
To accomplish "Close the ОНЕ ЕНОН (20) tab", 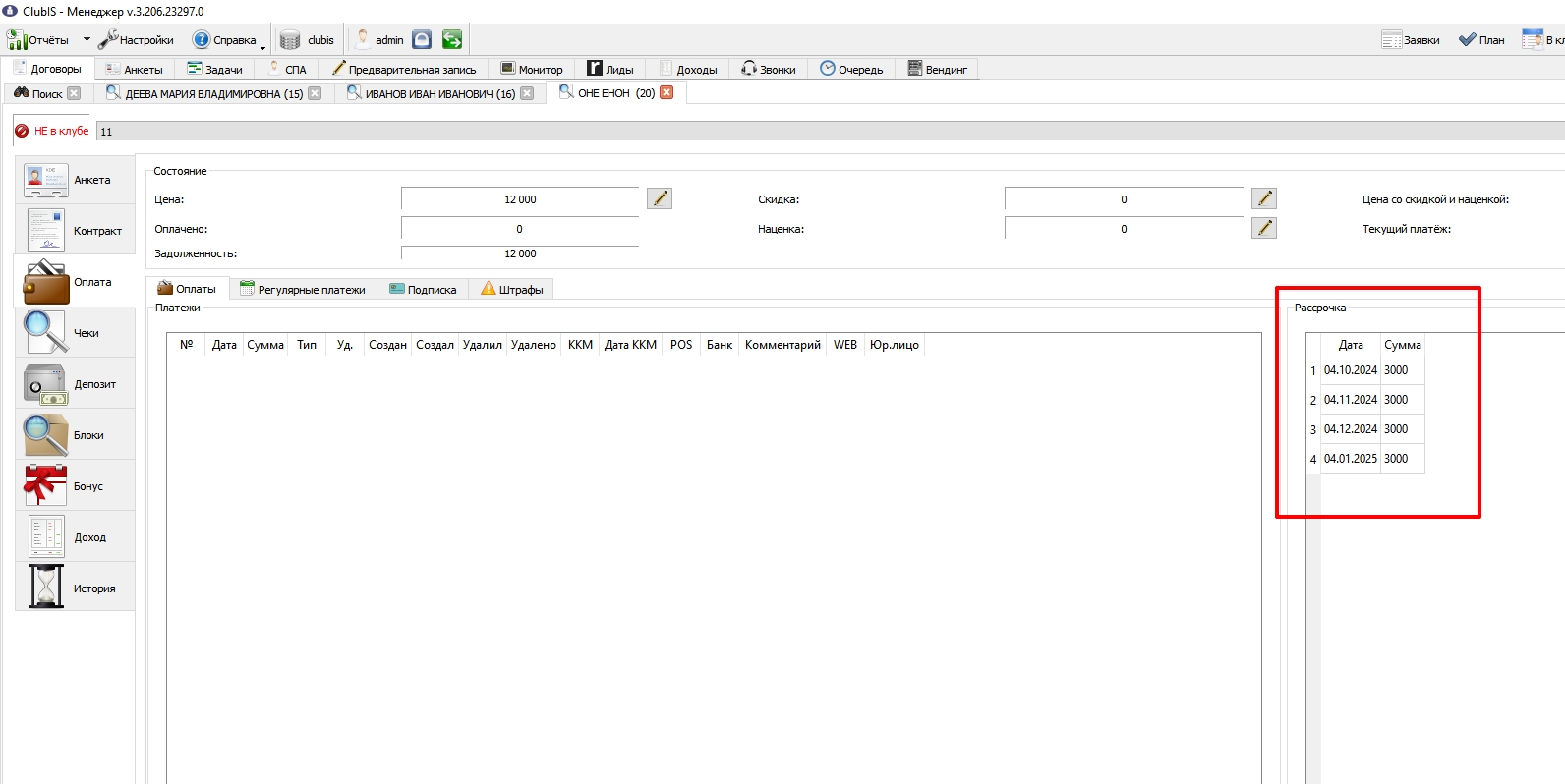I will (667, 92).
